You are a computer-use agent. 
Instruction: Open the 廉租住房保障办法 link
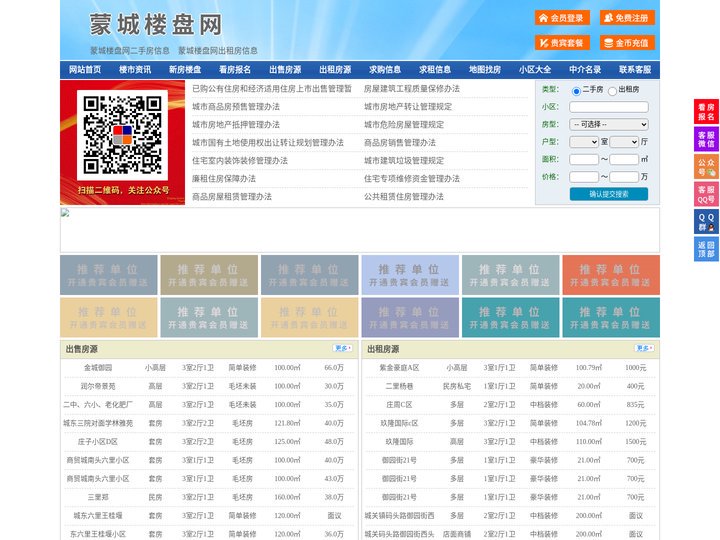(x=224, y=179)
